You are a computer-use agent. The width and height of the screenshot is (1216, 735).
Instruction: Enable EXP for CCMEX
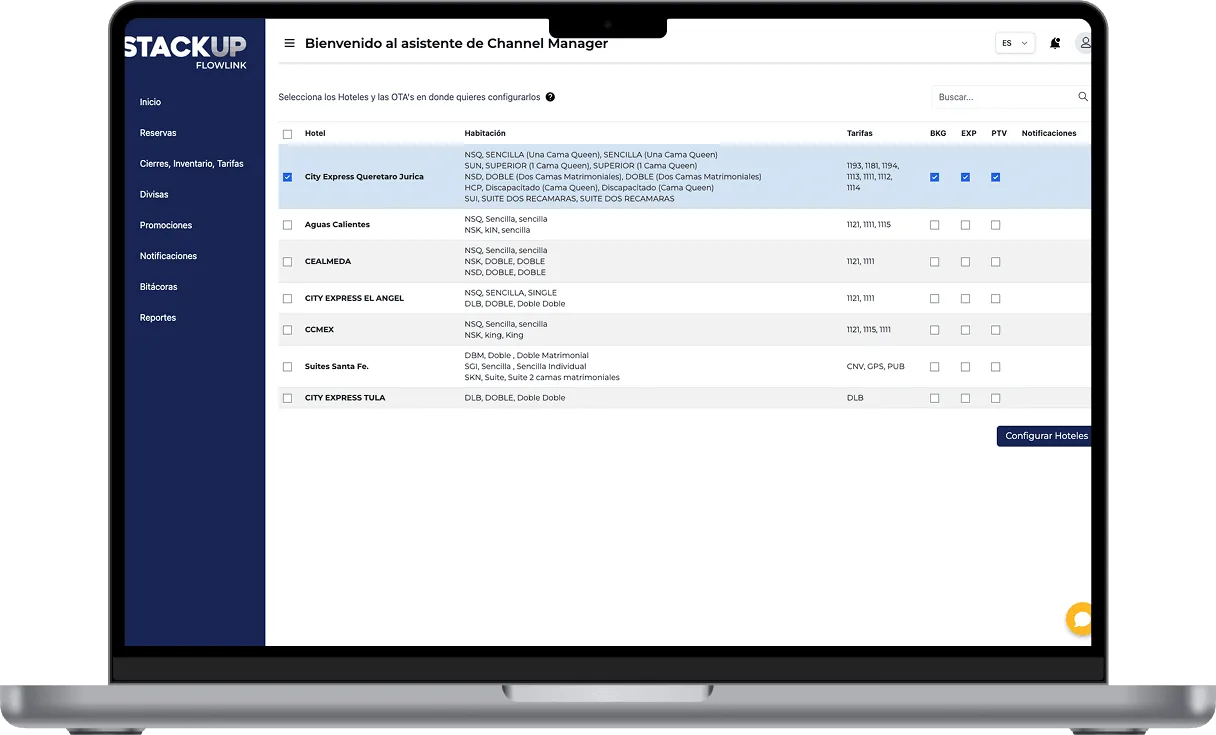click(966, 330)
